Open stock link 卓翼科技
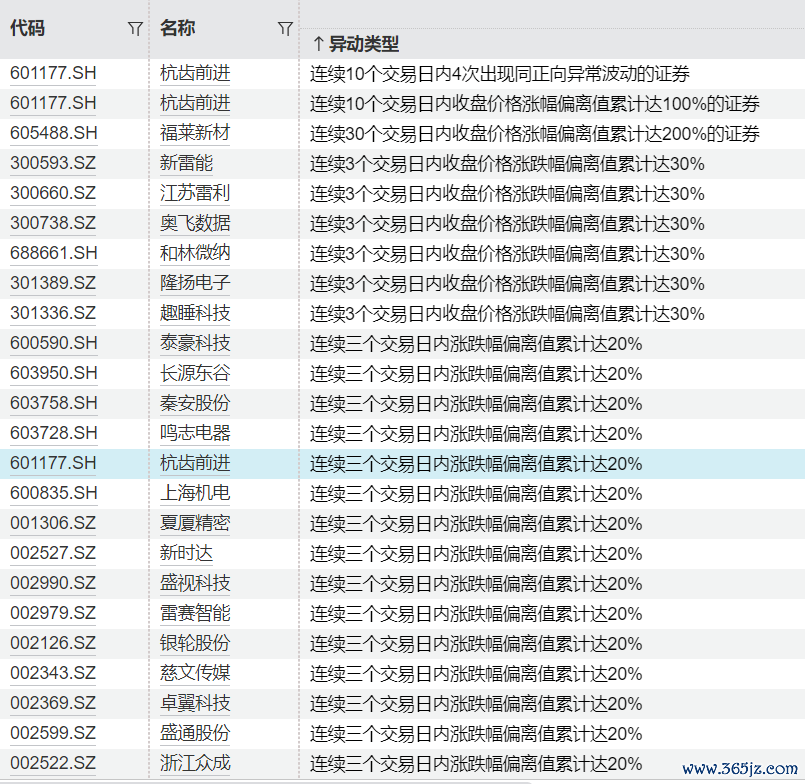 (195, 703)
